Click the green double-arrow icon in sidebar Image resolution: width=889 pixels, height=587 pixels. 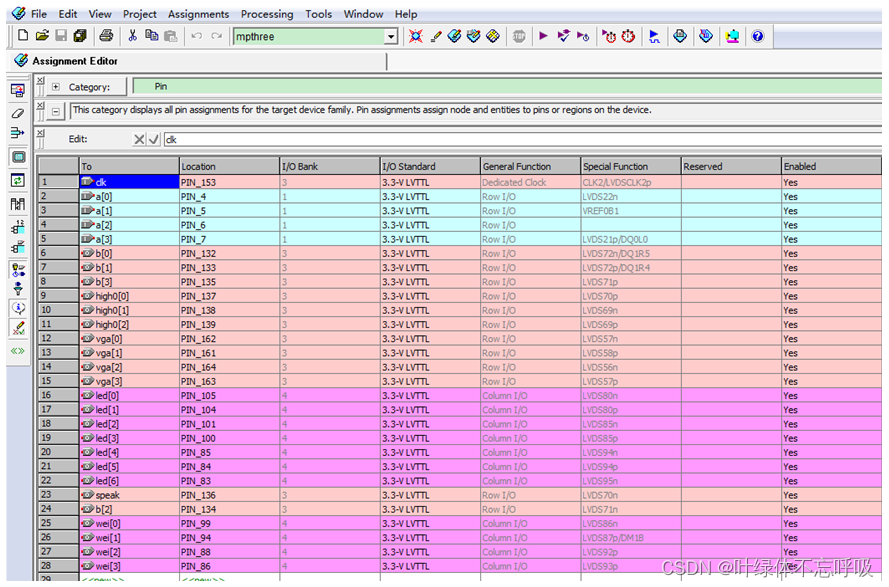pos(18,351)
